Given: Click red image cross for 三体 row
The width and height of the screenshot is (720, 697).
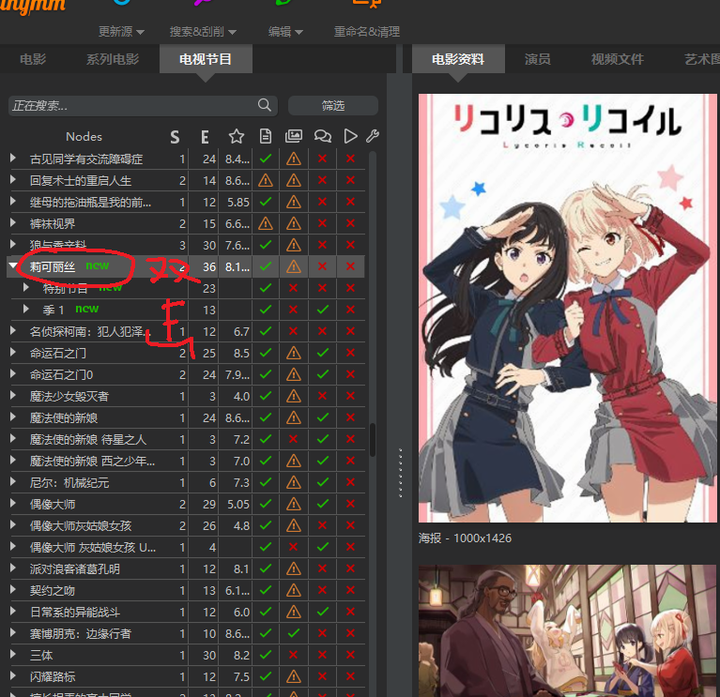Looking at the screenshot, I should click(x=294, y=655).
